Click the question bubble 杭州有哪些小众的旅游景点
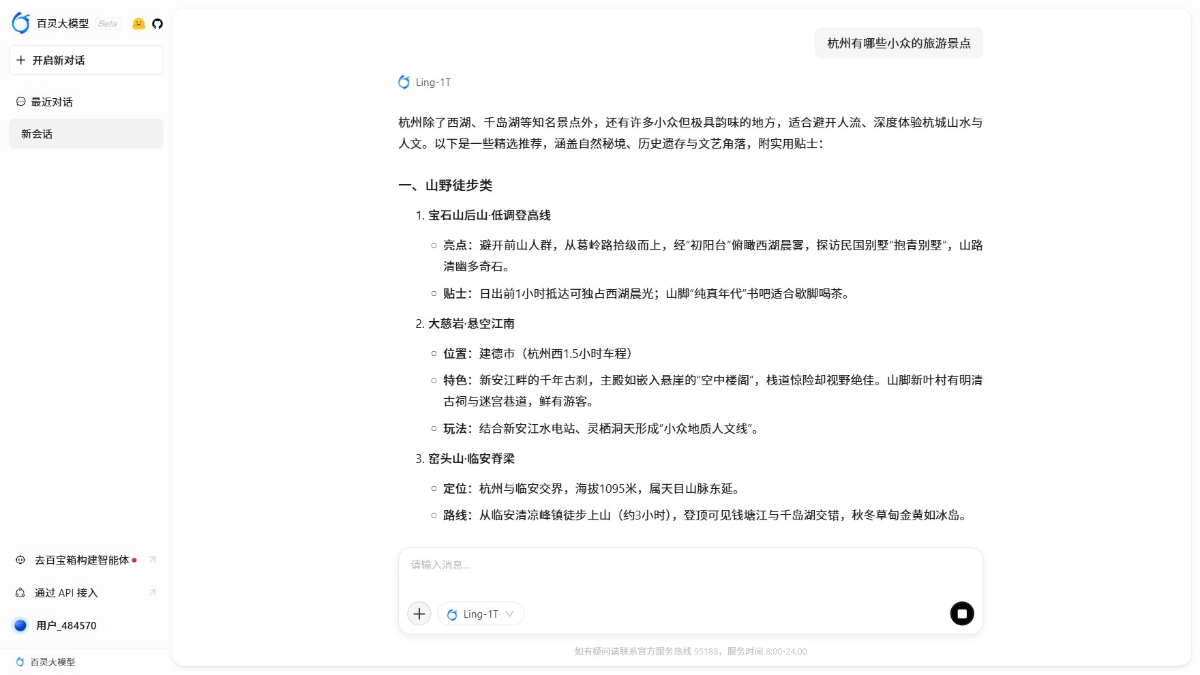Screen dimensions: 1200x675 898,42
